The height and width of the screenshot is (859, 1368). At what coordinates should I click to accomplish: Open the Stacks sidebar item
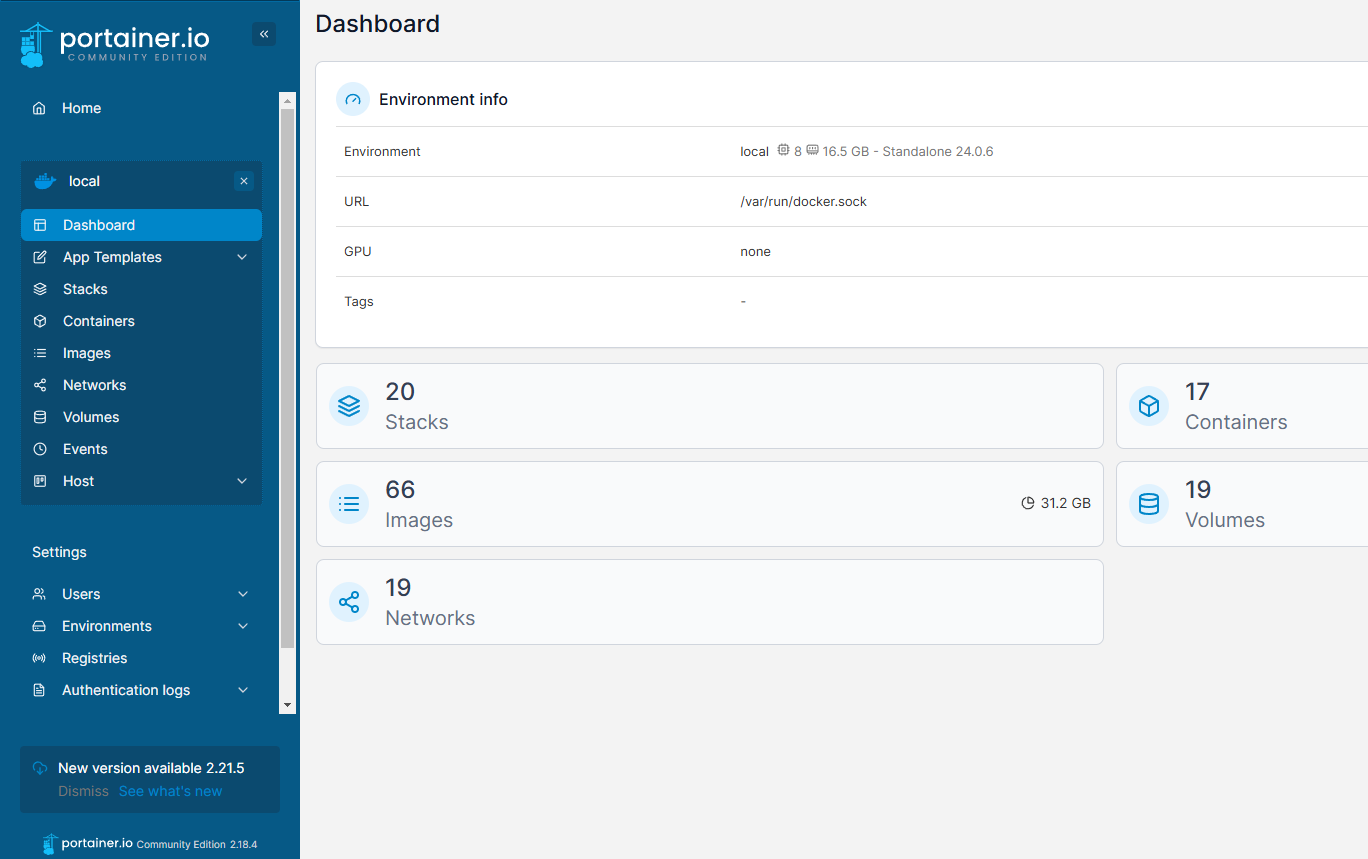point(141,289)
